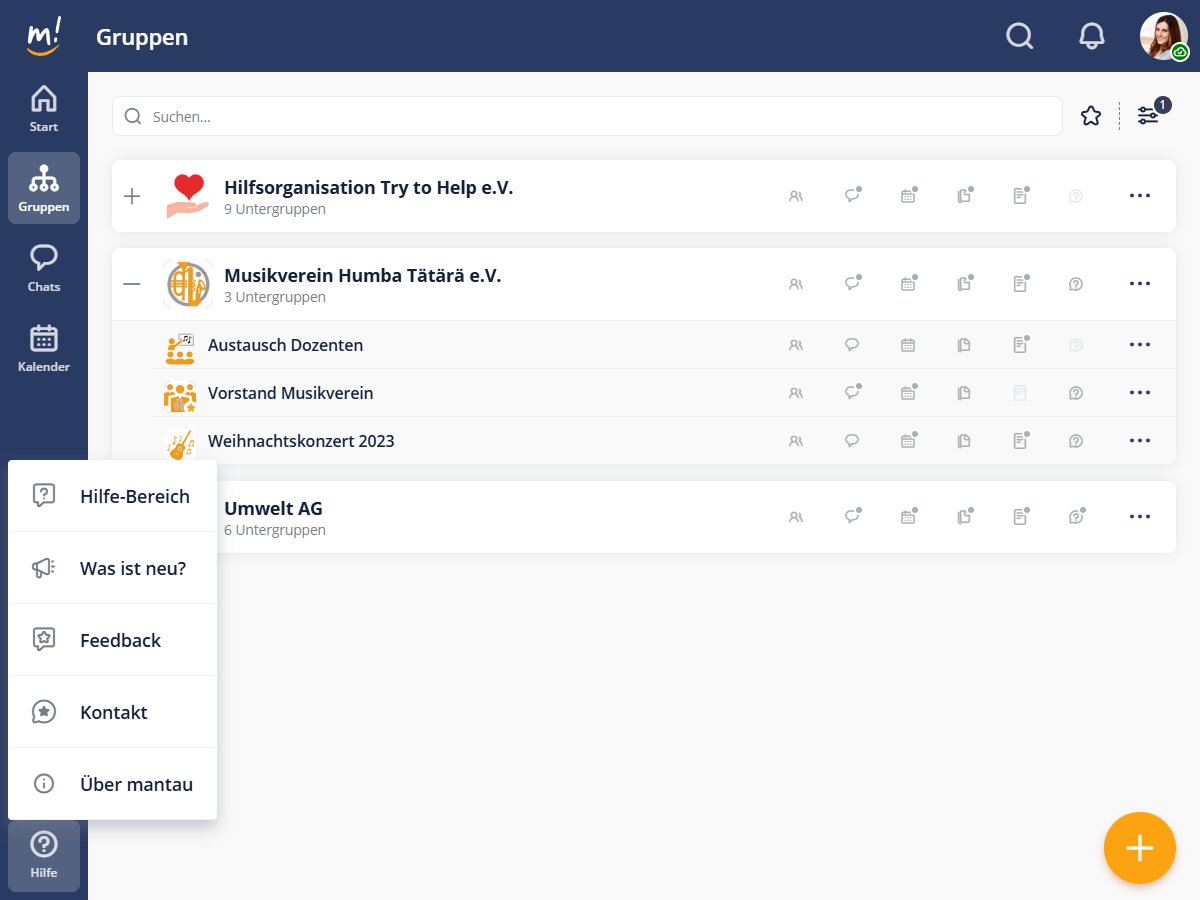The width and height of the screenshot is (1200, 900).
Task: Open calendar of Austausch Dozenten group
Action: click(x=908, y=345)
